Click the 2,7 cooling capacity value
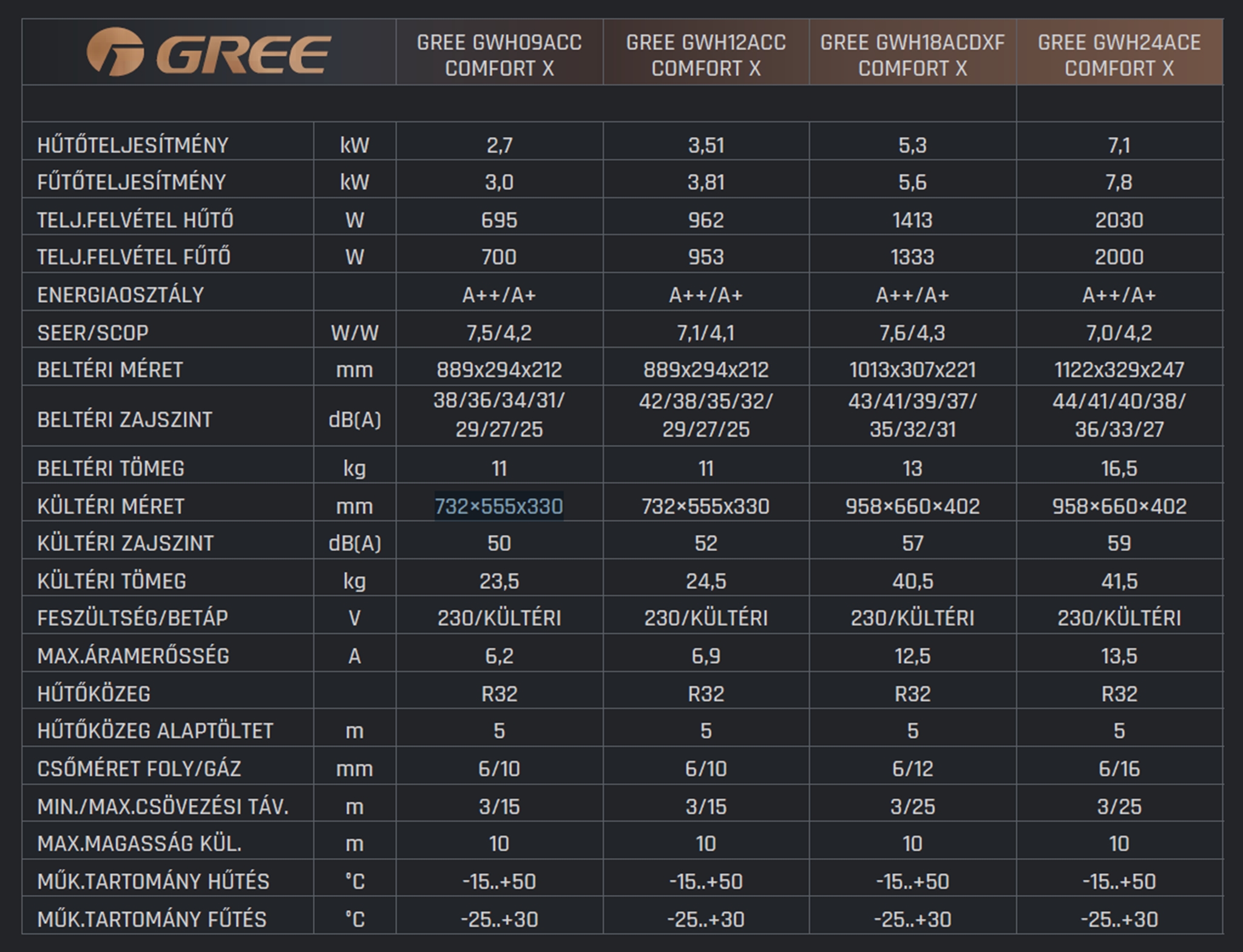The width and height of the screenshot is (1243, 952). point(500,145)
